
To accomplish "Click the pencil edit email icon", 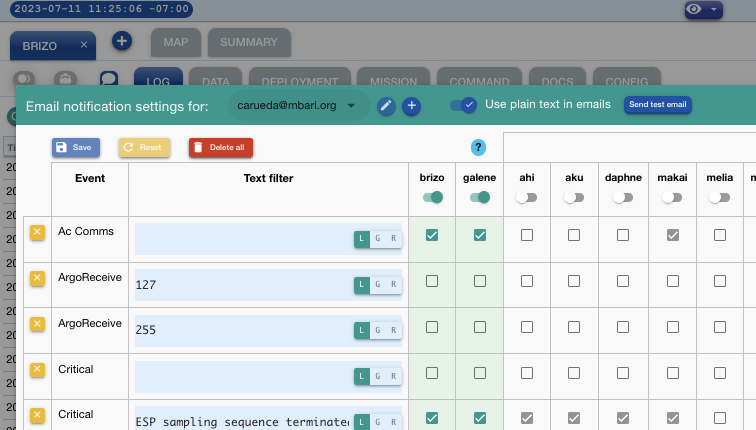I will click(386, 105).
